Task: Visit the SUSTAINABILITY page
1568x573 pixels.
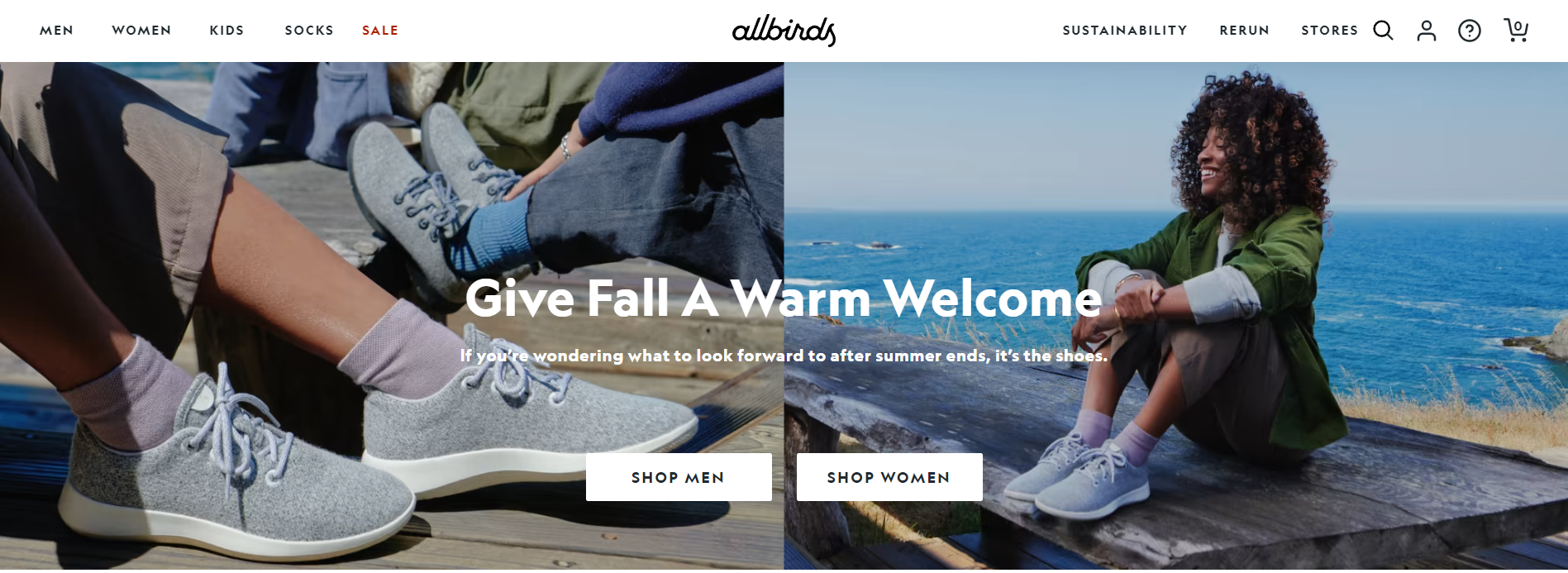Action: (x=1125, y=31)
